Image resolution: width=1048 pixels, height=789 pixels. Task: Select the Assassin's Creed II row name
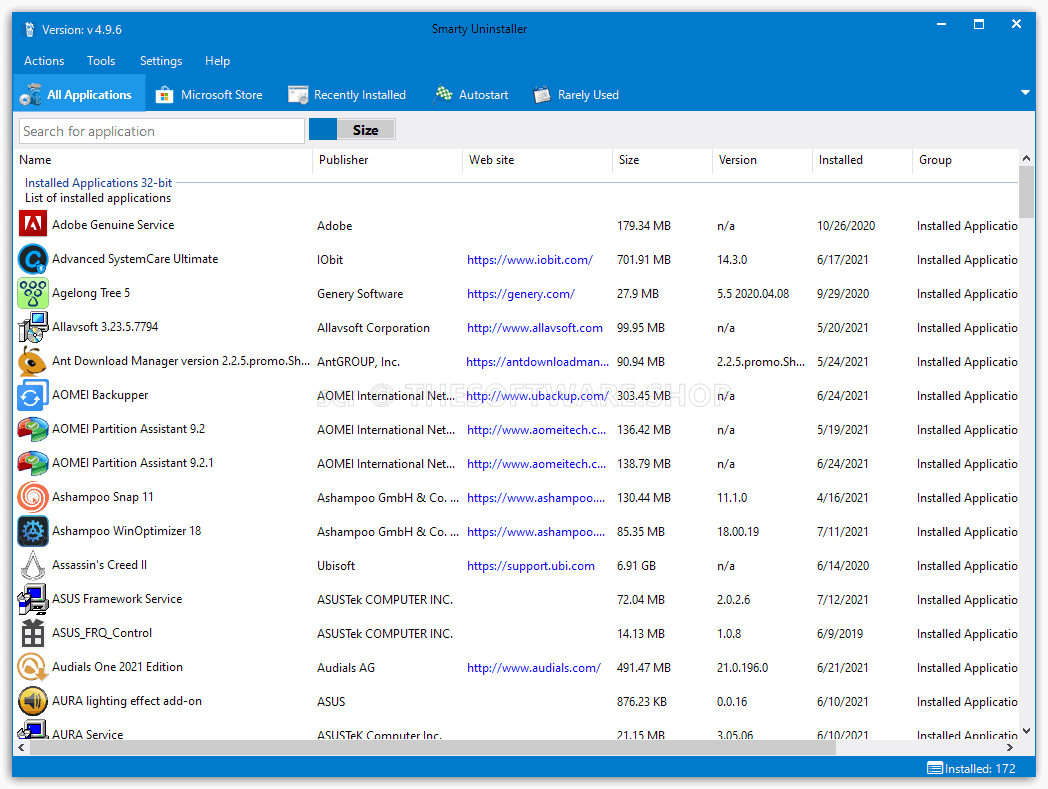tap(100, 565)
